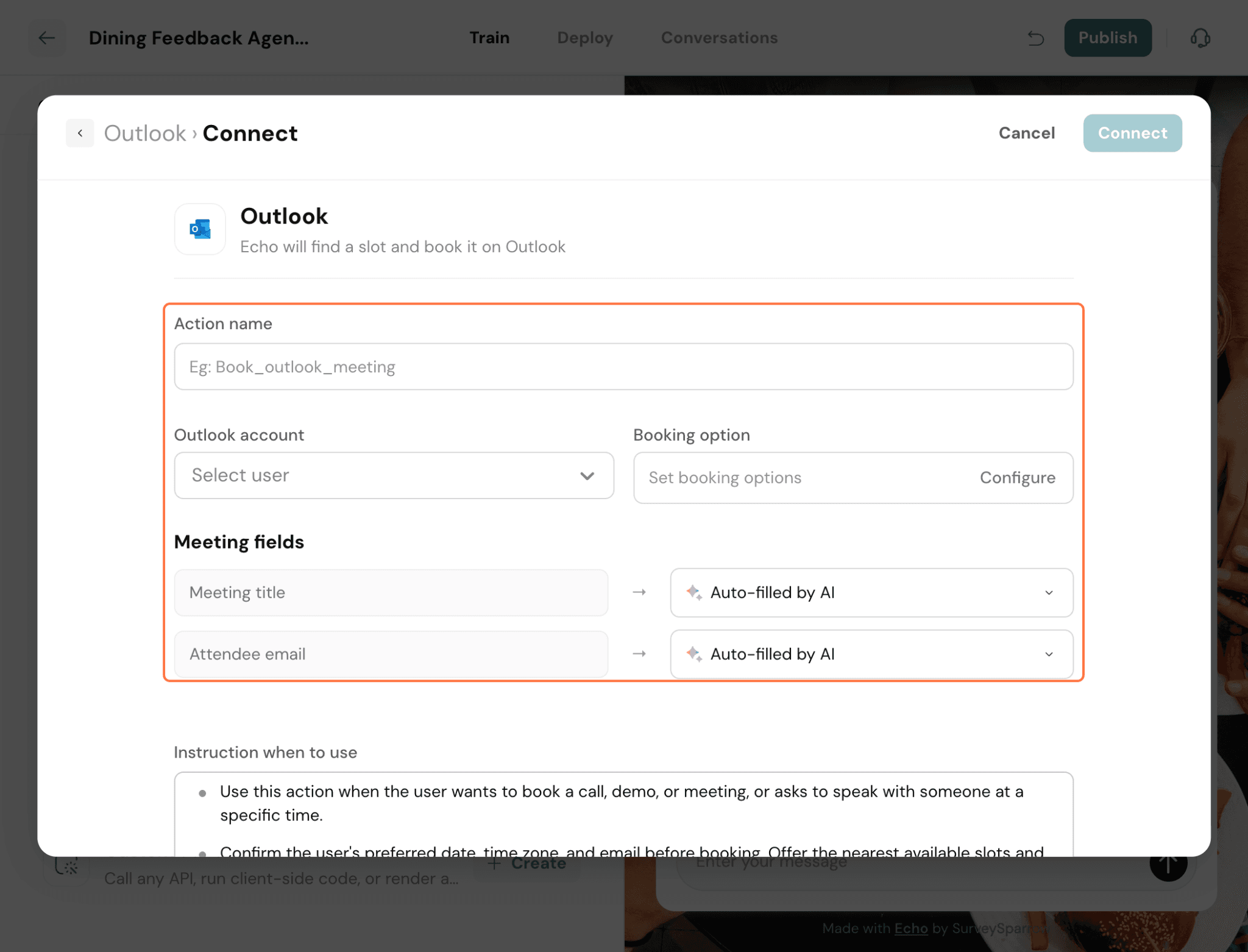
Task: Click the Connect button
Action: (x=1132, y=133)
